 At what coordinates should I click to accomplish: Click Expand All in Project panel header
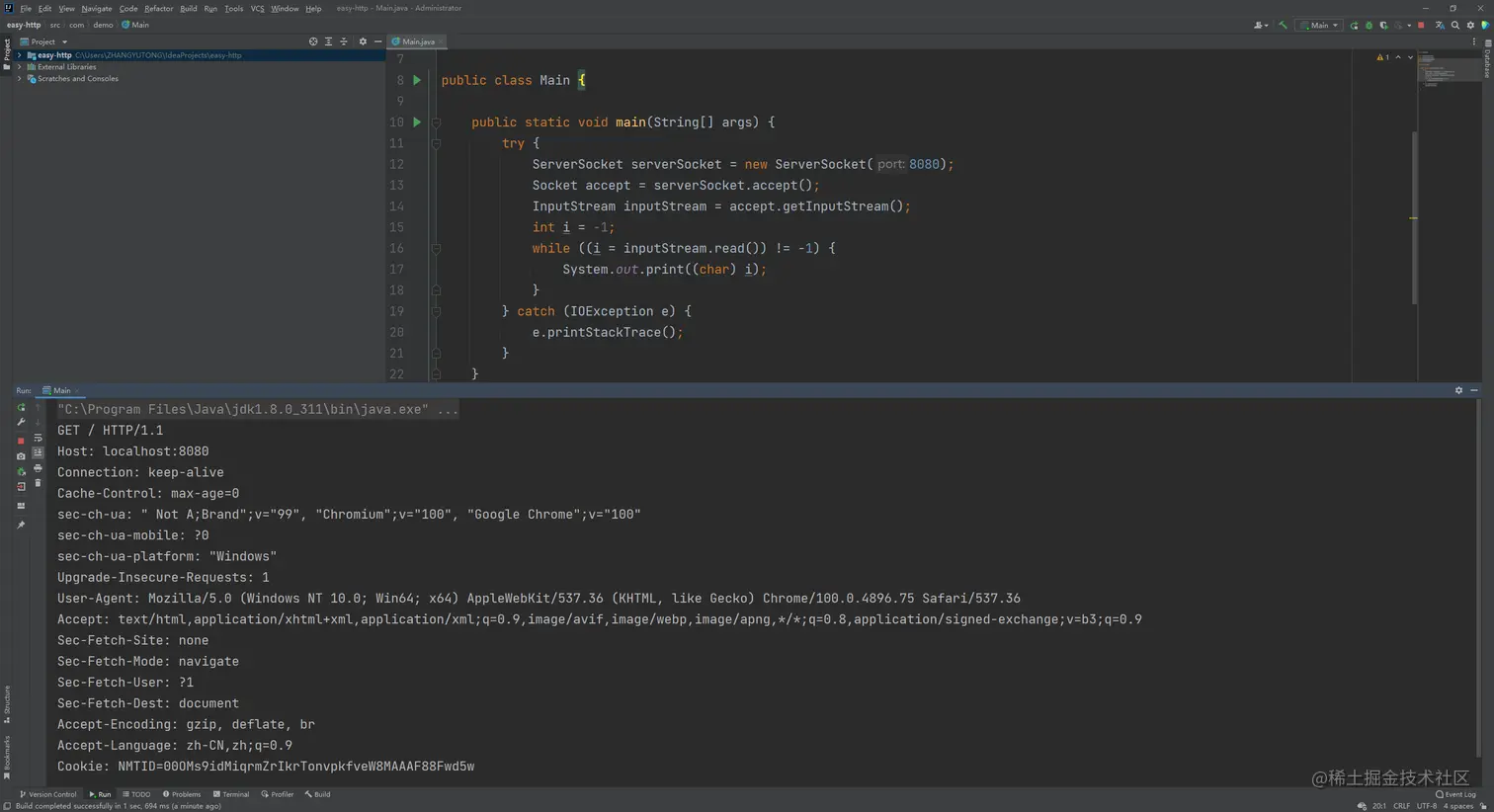(328, 41)
